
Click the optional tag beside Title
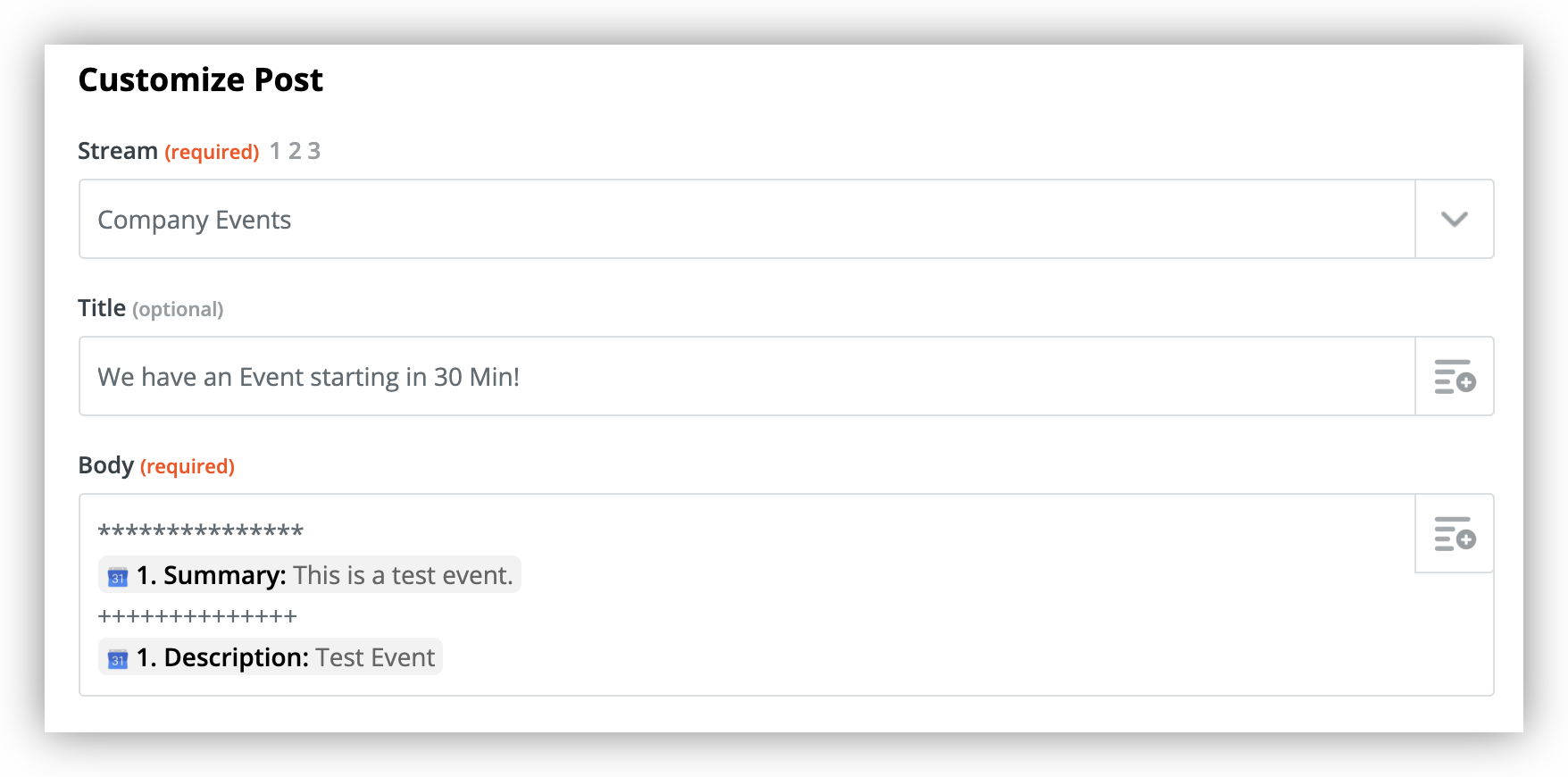[x=178, y=309]
